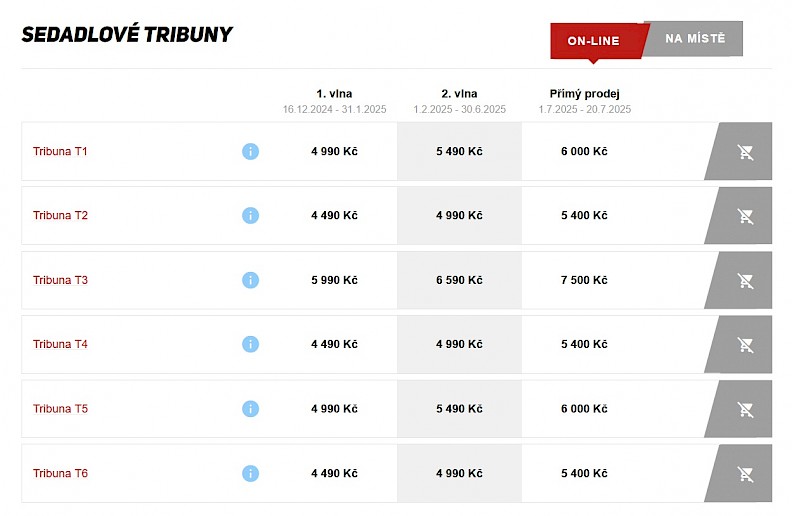This screenshot has width=792, height=516.
Task: Select the 2. vlna column header
Action: (x=459, y=94)
